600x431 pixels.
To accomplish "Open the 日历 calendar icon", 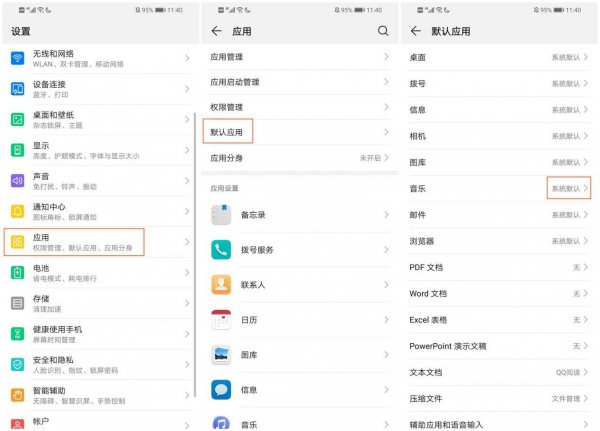I will tap(221, 320).
